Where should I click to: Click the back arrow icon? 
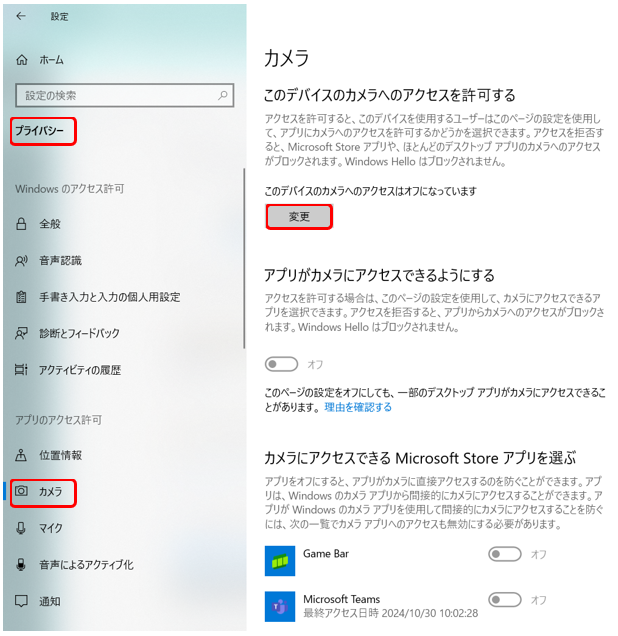point(21,16)
